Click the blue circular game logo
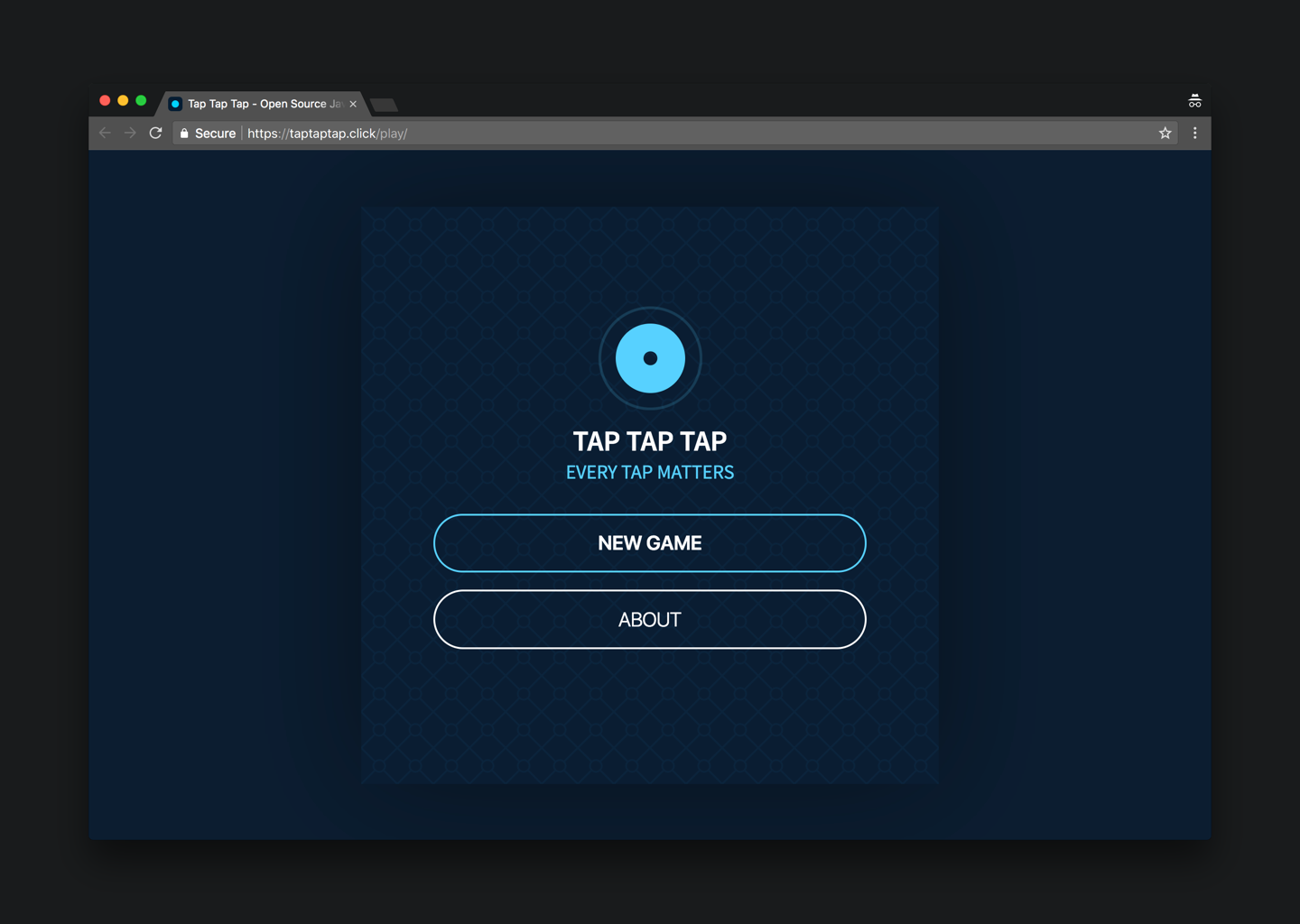This screenshot has height=924, width=1300. tap(650, 357)
